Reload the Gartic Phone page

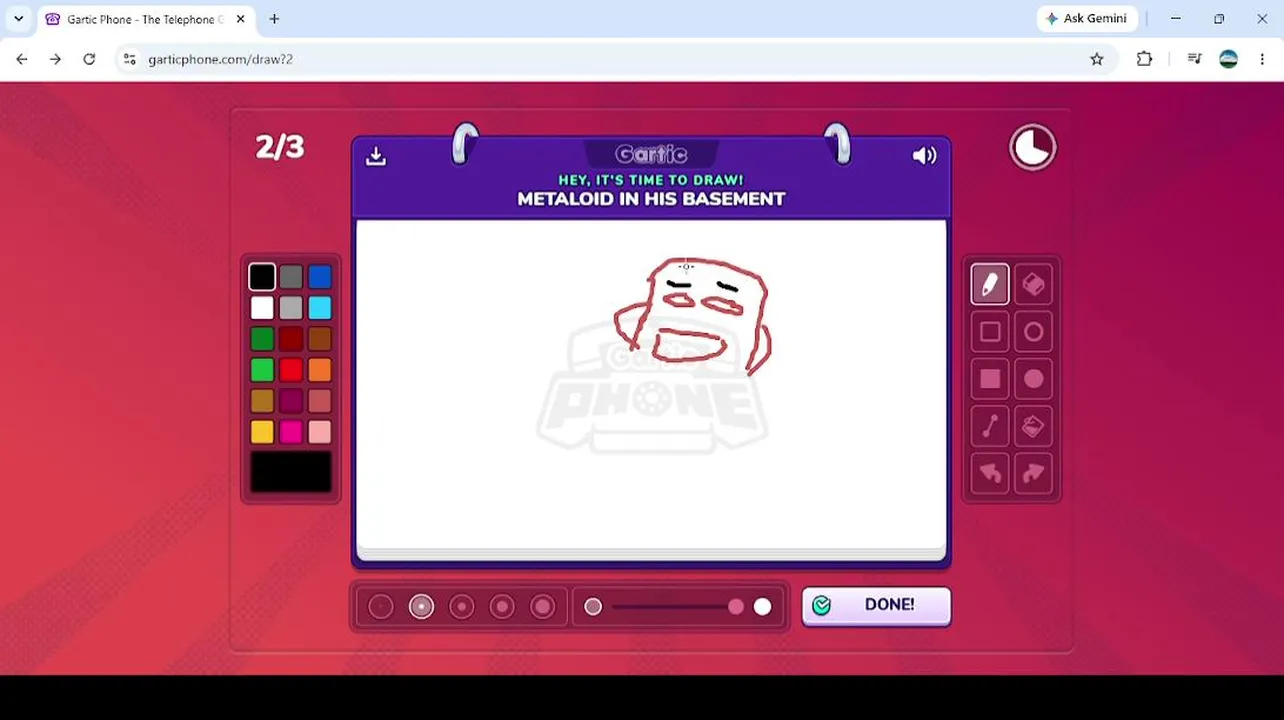[89, 59]
